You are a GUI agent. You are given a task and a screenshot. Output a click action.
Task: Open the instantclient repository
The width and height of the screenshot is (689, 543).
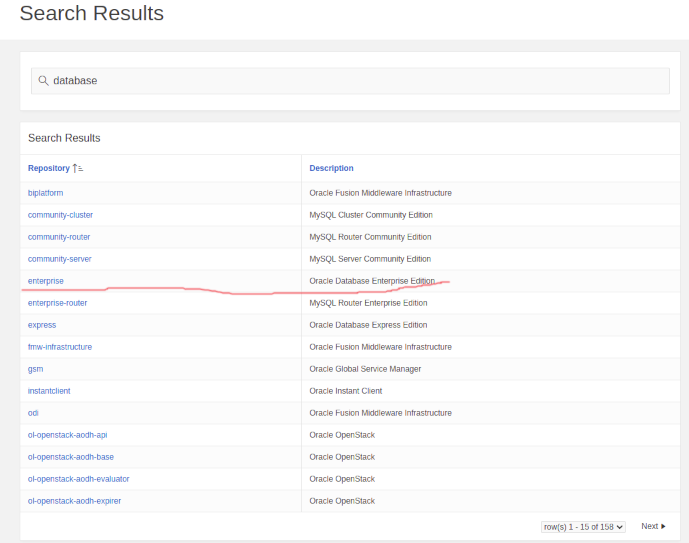coord(49,391)
